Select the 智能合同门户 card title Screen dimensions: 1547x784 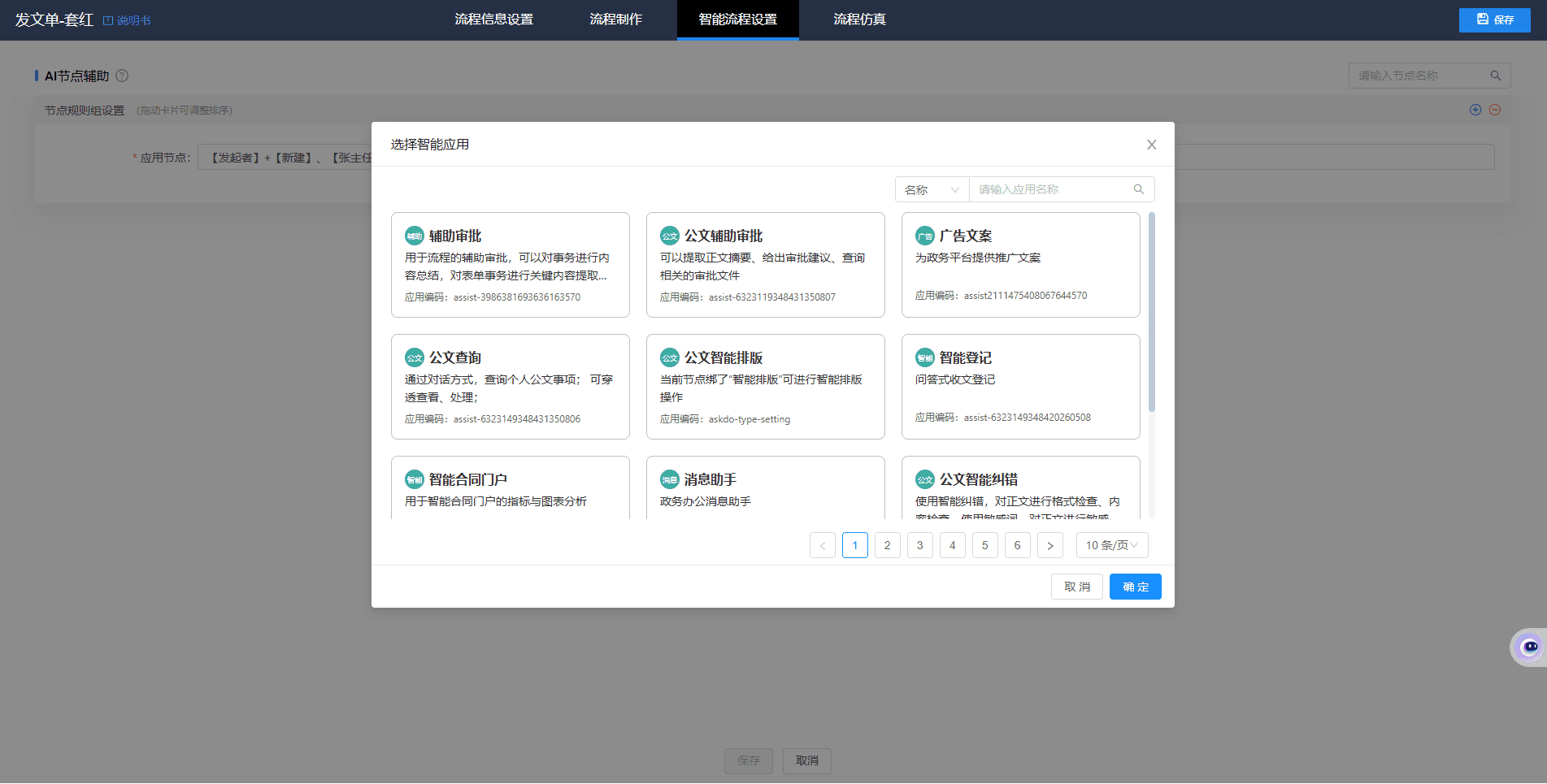click(468, 479)
